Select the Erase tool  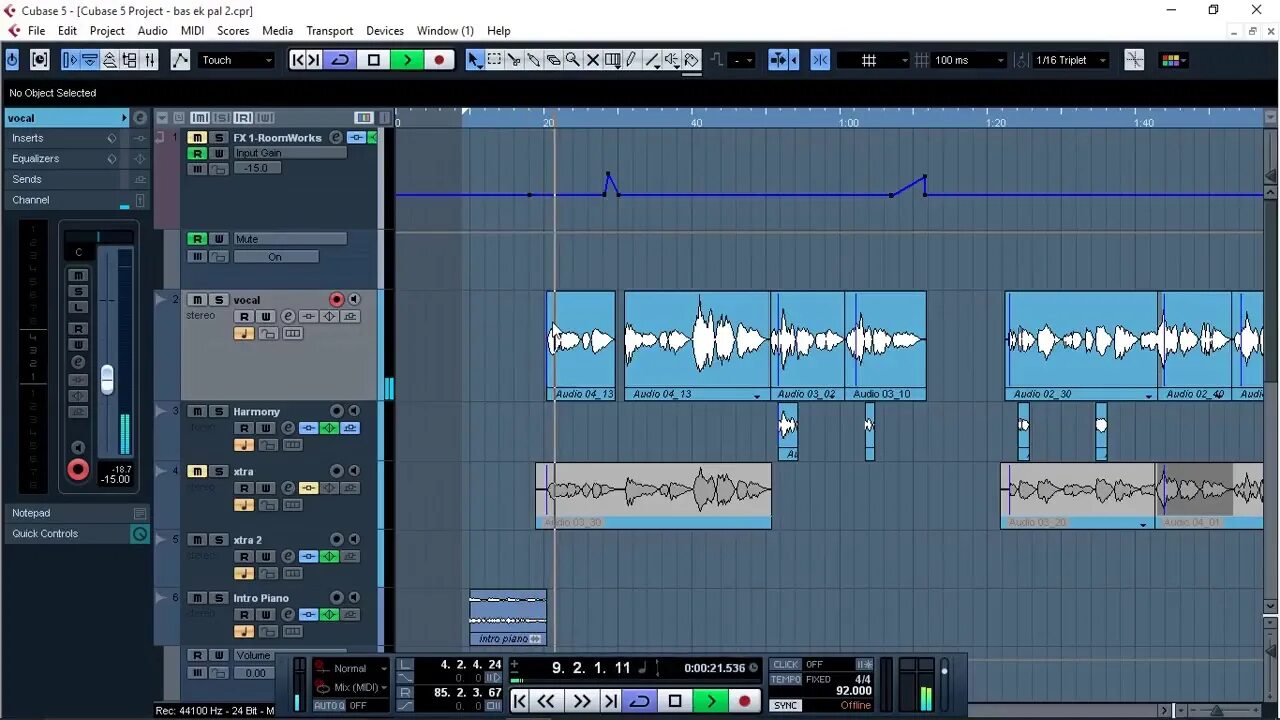(x=553, y=60)
